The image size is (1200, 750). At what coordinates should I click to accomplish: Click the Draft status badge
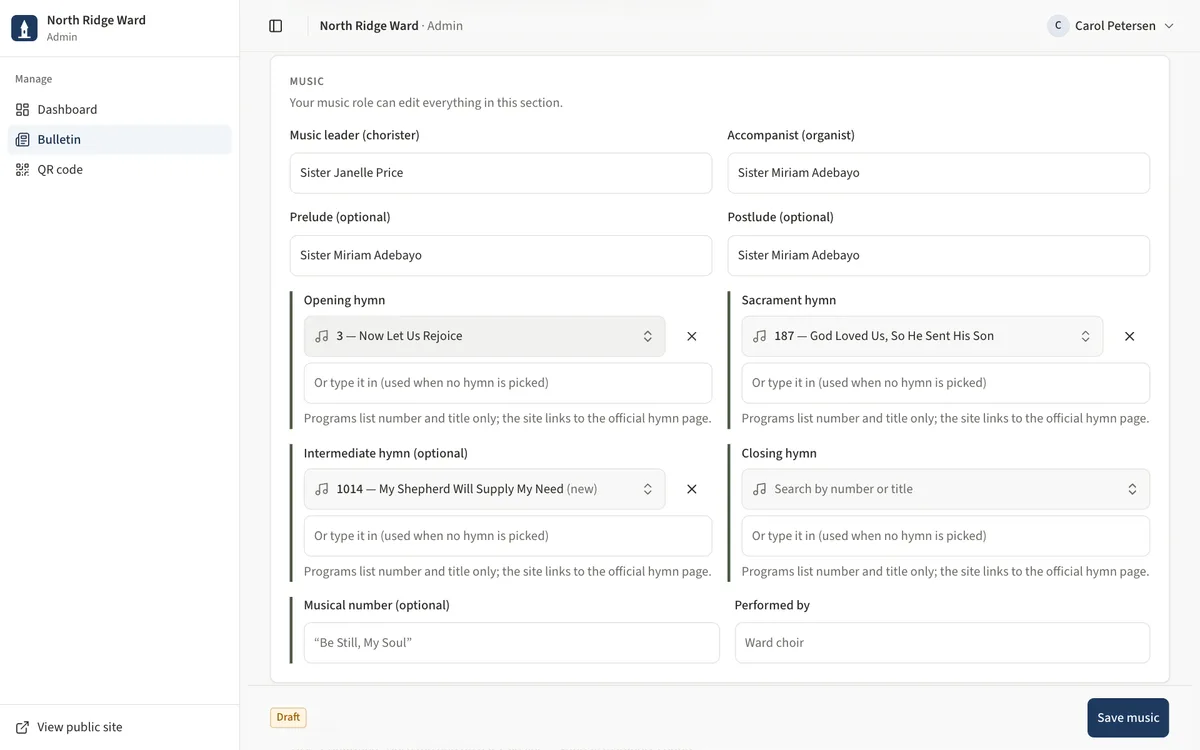point(288,717)
